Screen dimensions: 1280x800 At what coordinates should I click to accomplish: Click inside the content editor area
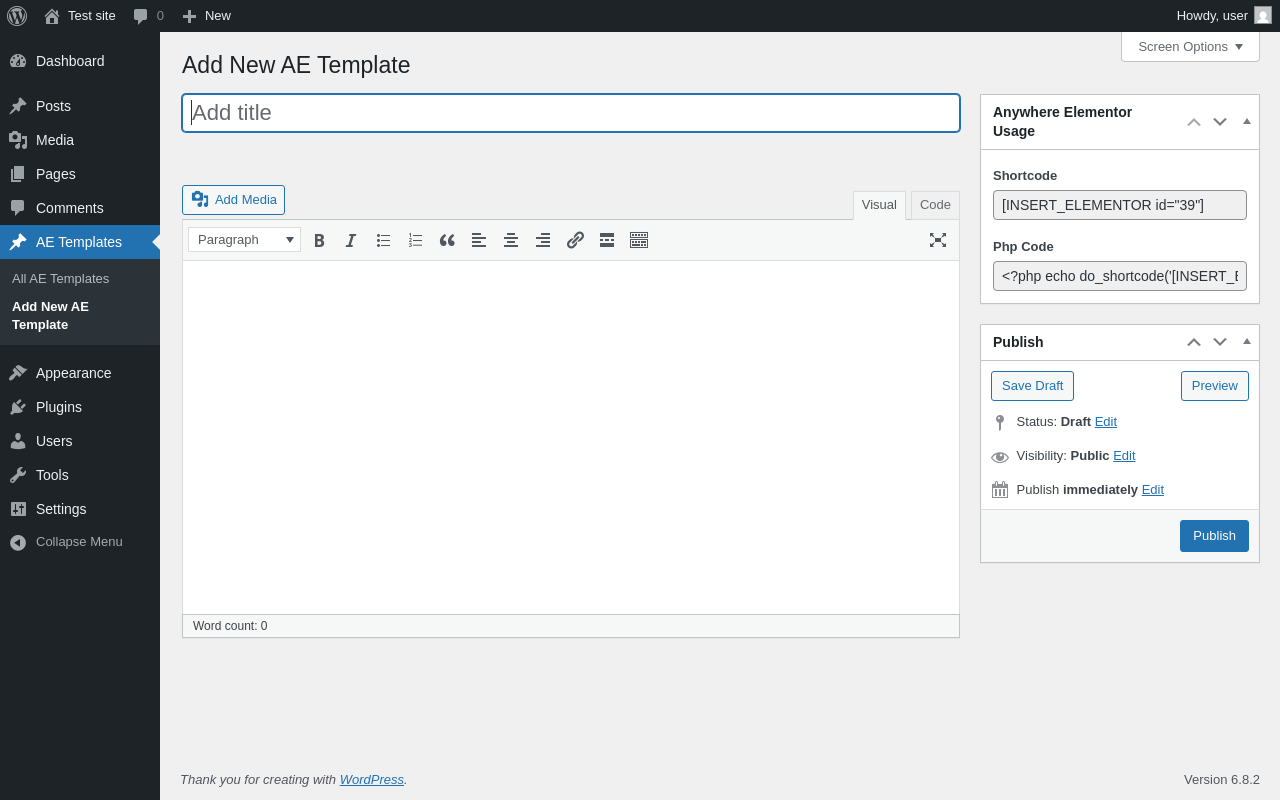point(571,437)
